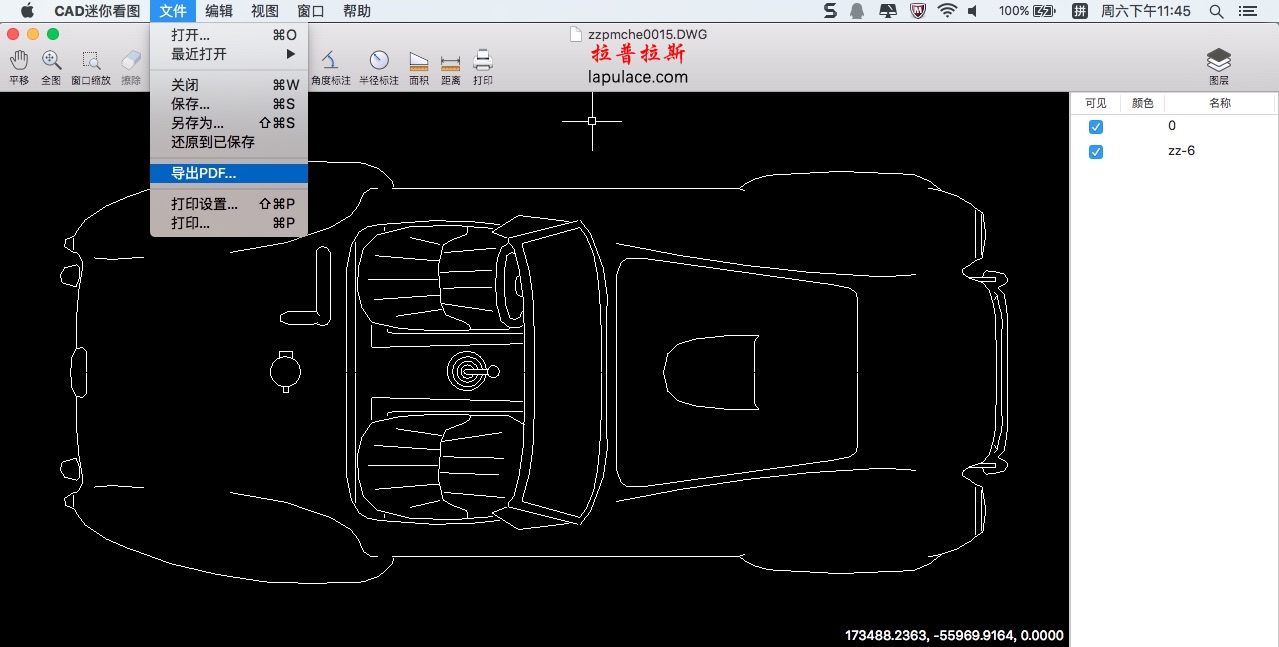
Task: Activate the 窗口缩放 window zoom tool
Action: (x=91, y=62)
